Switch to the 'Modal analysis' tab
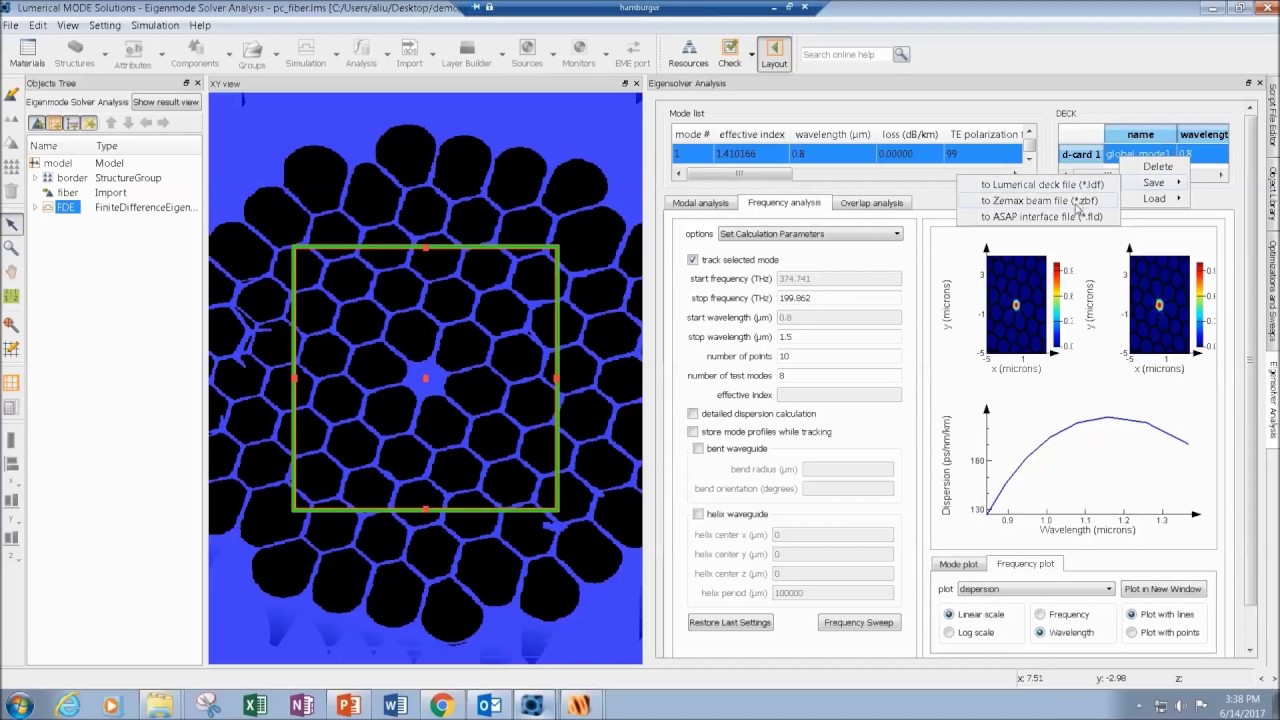Image resolution: width=1280 pixels, height=720 pixels. (700, 203)
